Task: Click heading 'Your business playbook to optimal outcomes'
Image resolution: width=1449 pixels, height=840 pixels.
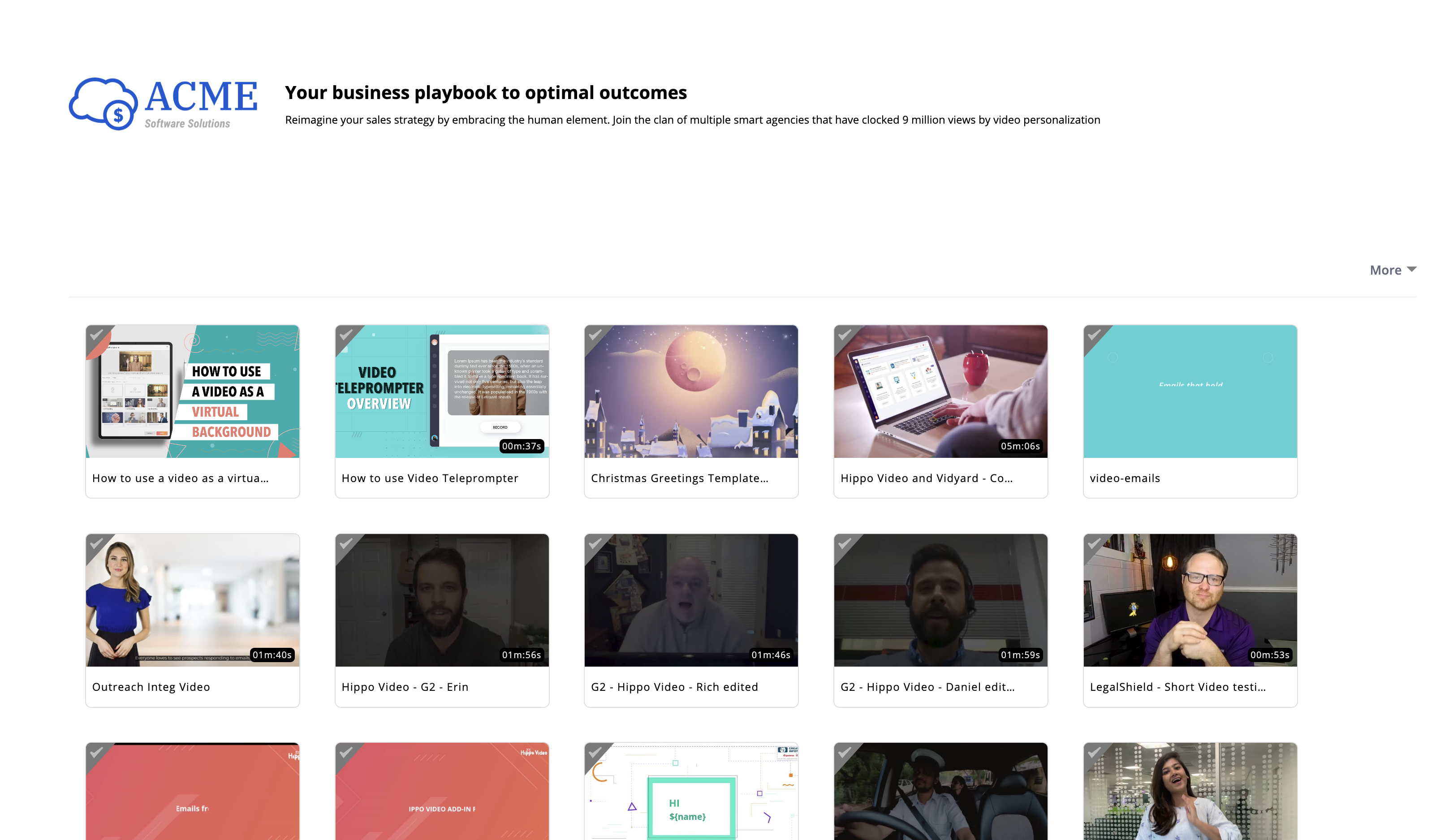Action: click(x=486, y=93)
